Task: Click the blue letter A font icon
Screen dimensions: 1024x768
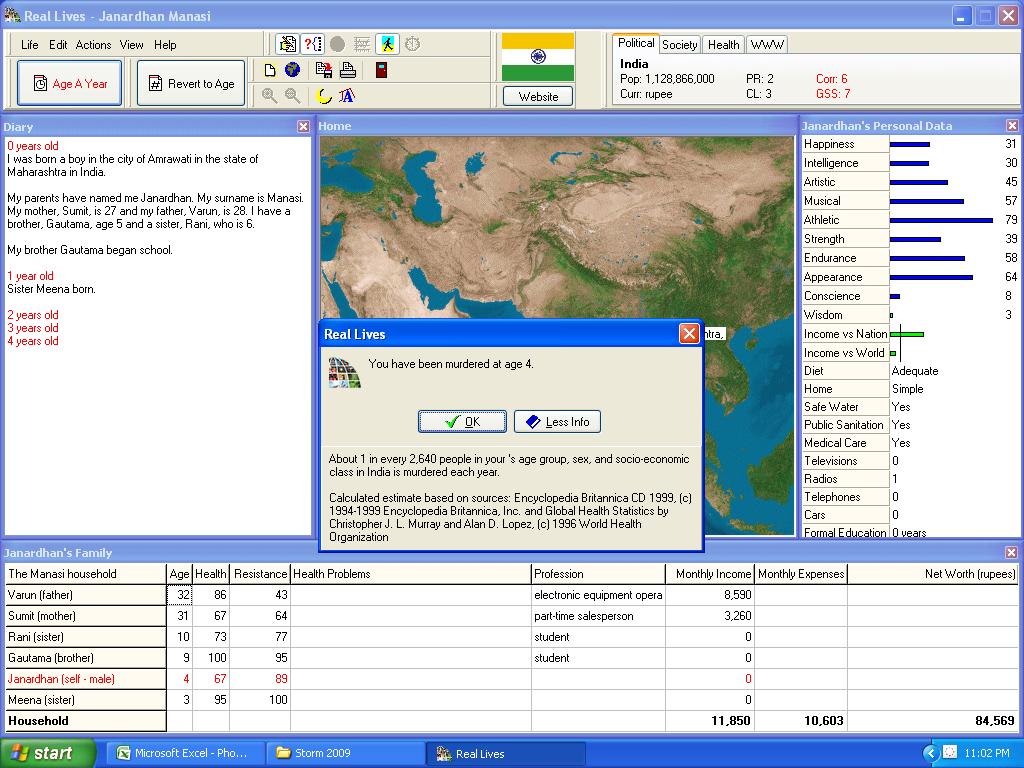Action: 347,95
